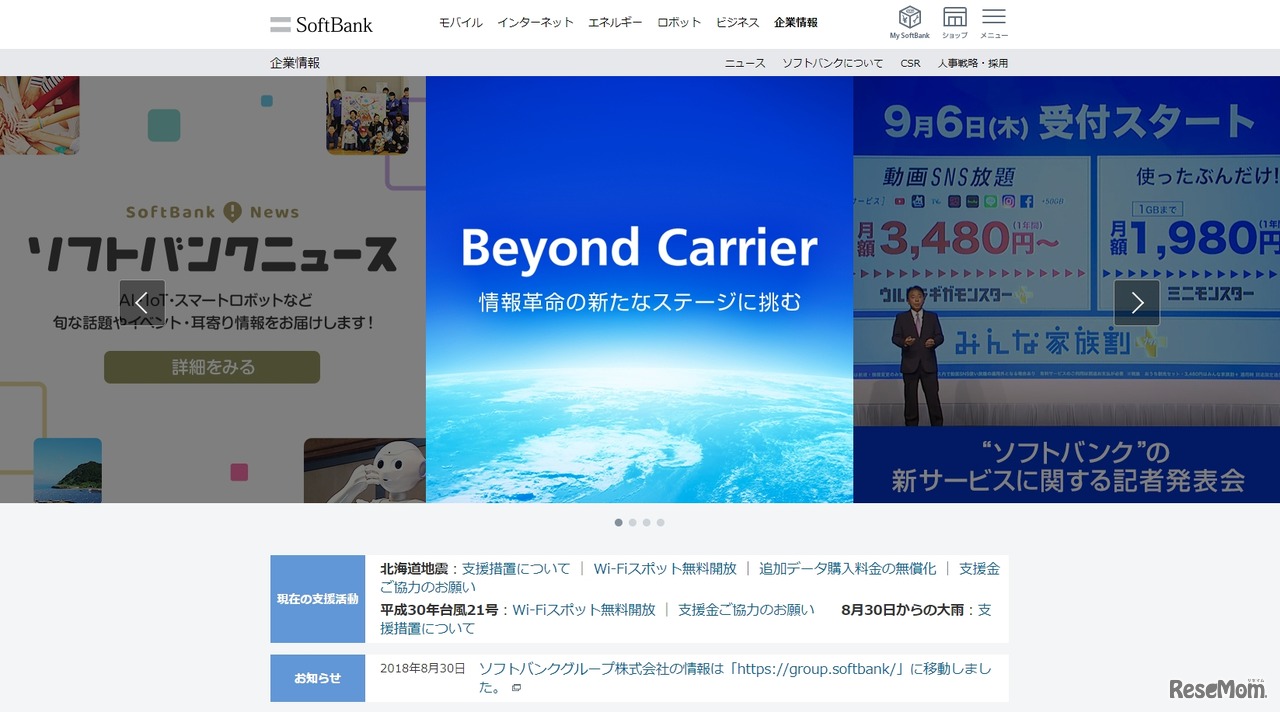
Task: Open 北海道地震 支援措置について link
Action: [x=516, y=568]
